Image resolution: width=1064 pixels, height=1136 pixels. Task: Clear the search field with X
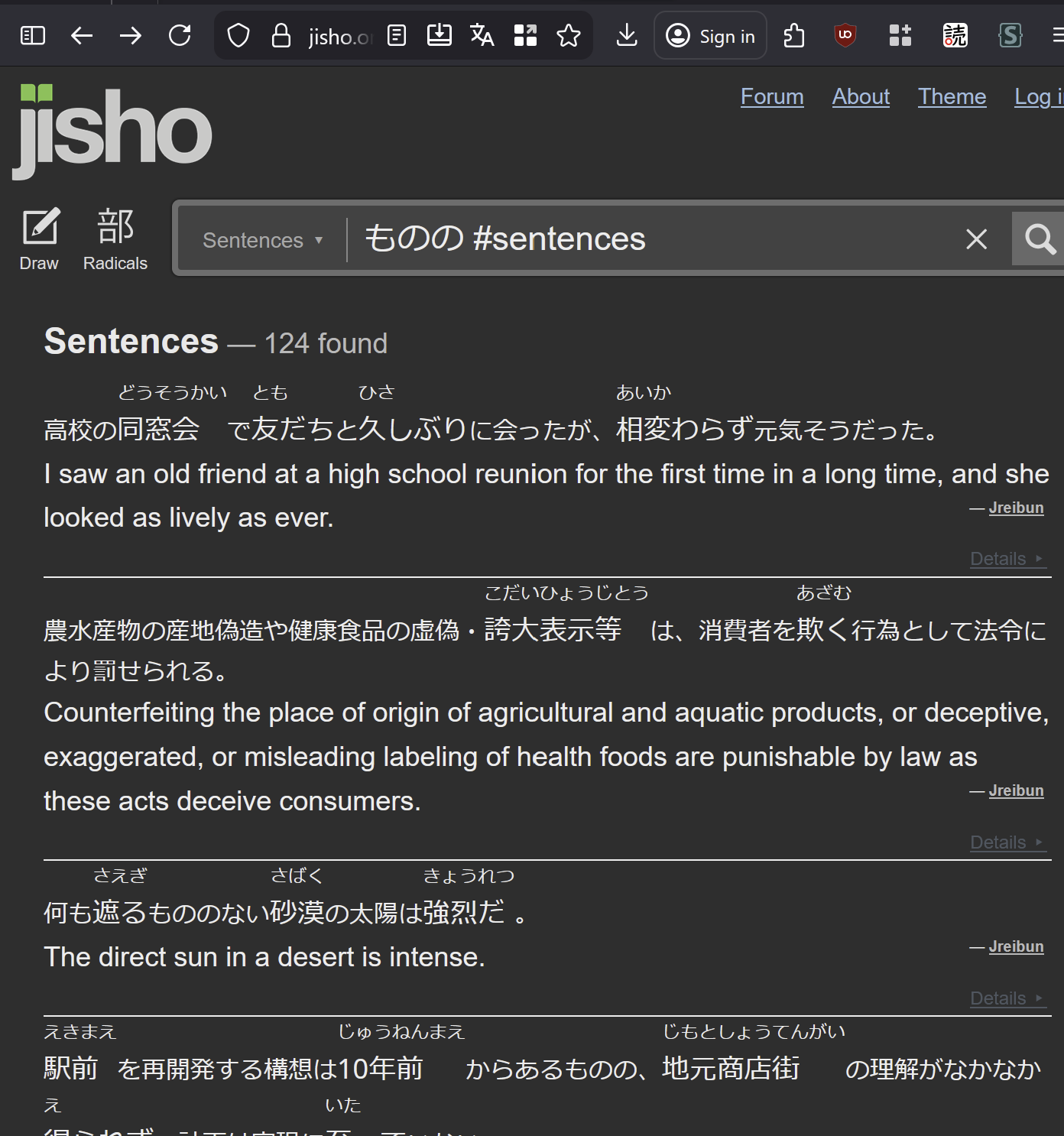(x=976, y=239)
